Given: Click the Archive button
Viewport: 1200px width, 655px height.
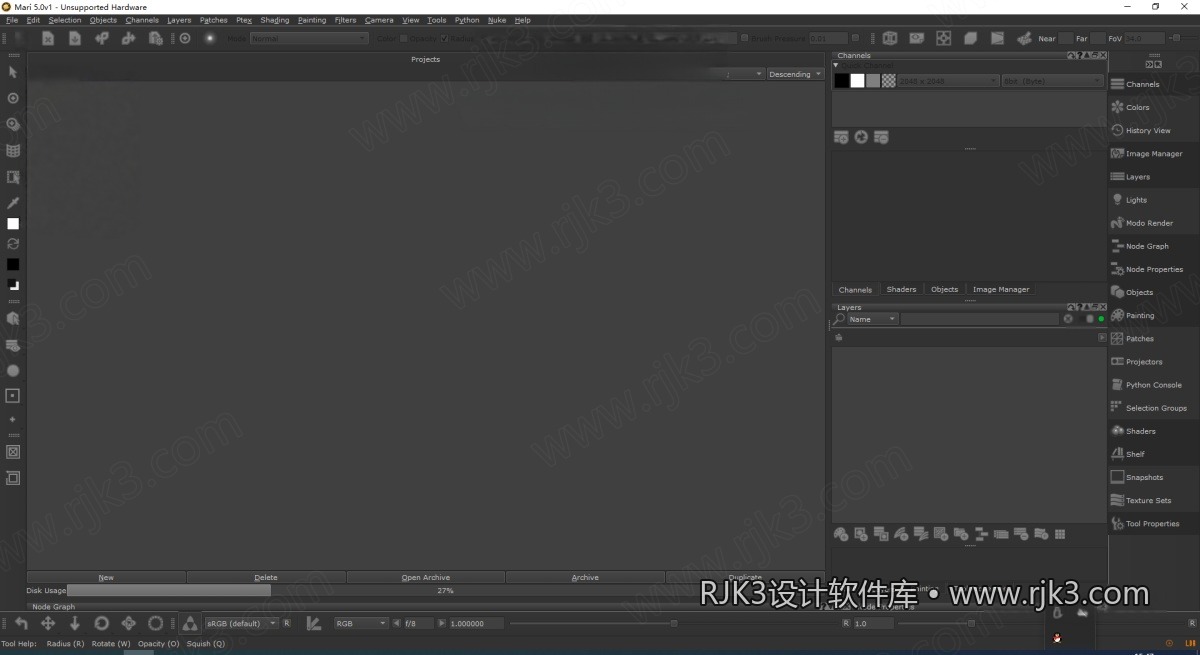Looking at the screenshot, I should pos(585,577).
